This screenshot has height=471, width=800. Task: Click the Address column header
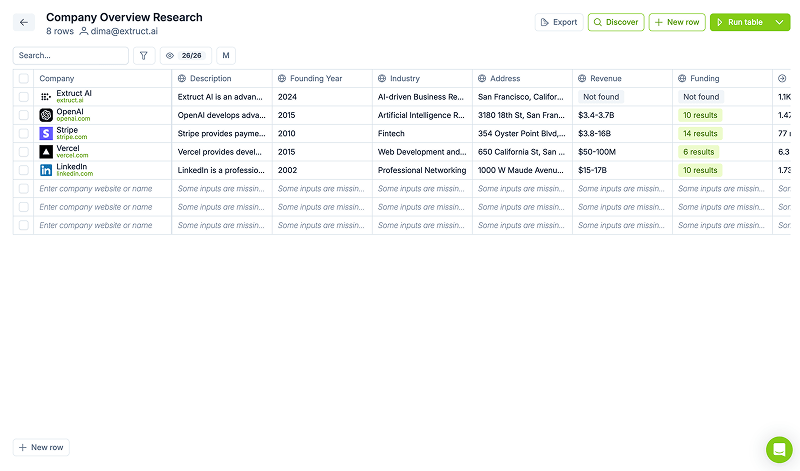coord(522,79)
